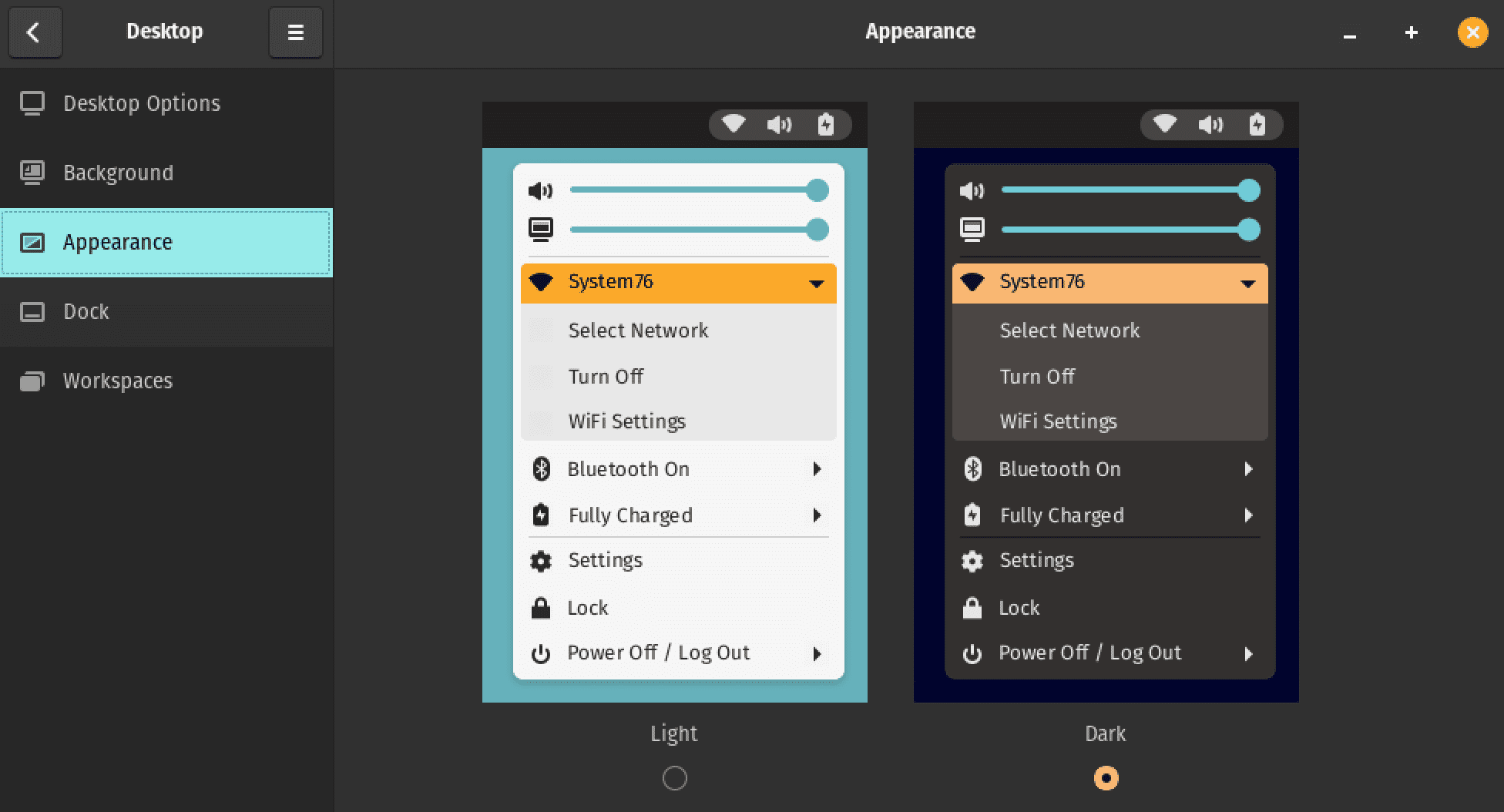Click the power icon next to Power Off / Log Out
This screenshot has width=1504, height=812.
coord(541,653)
